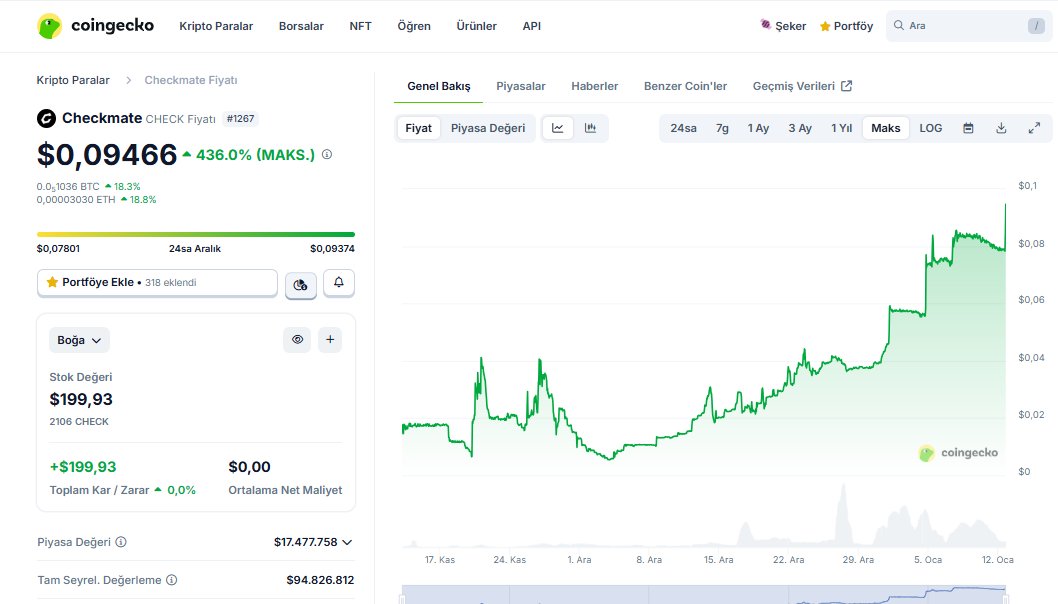Expand chart to fullscreen with arrows icon
Screen dimensions: 1058x604
point(1034,128)
